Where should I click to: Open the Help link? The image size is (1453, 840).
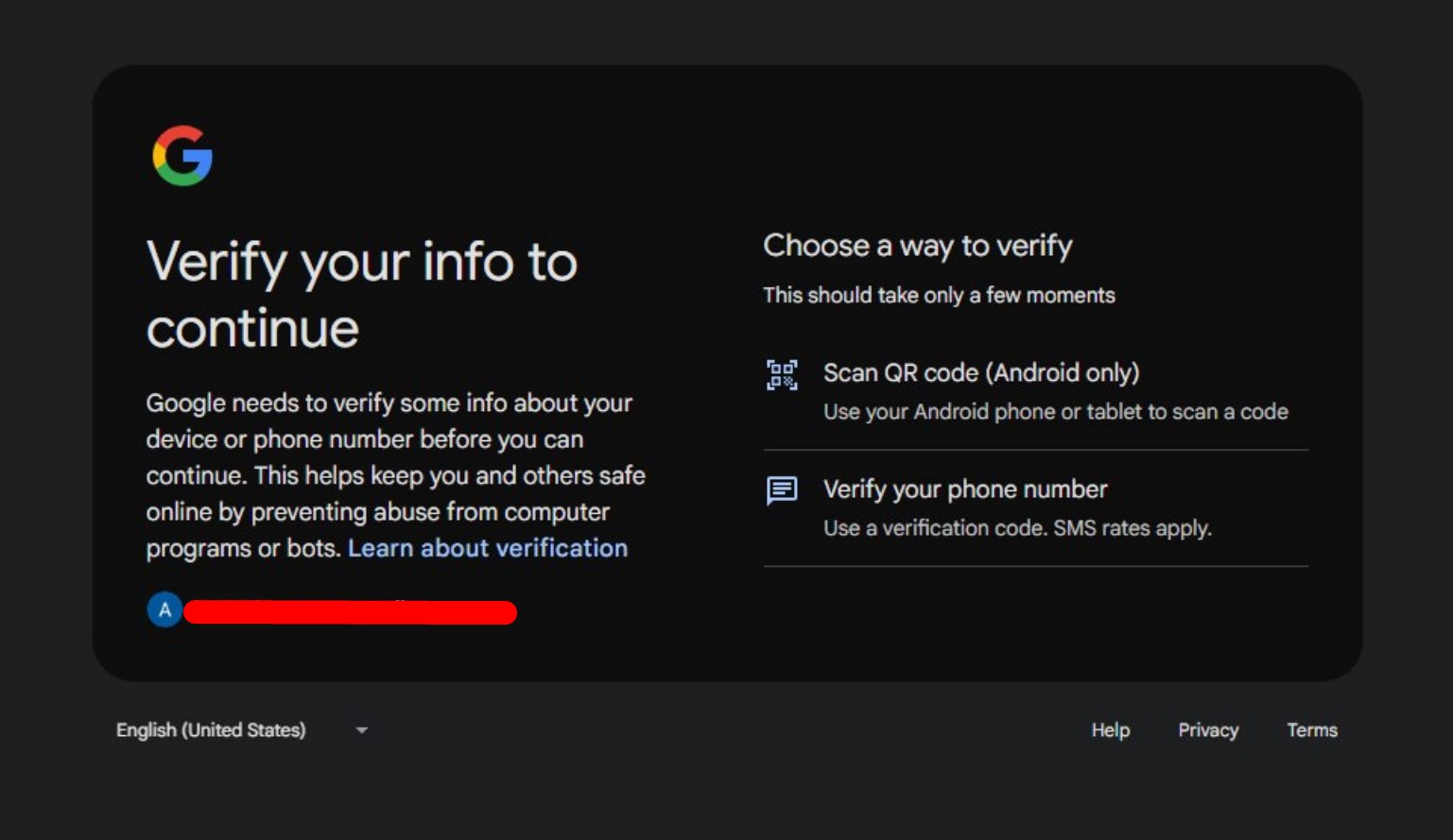pos(1110,730)
